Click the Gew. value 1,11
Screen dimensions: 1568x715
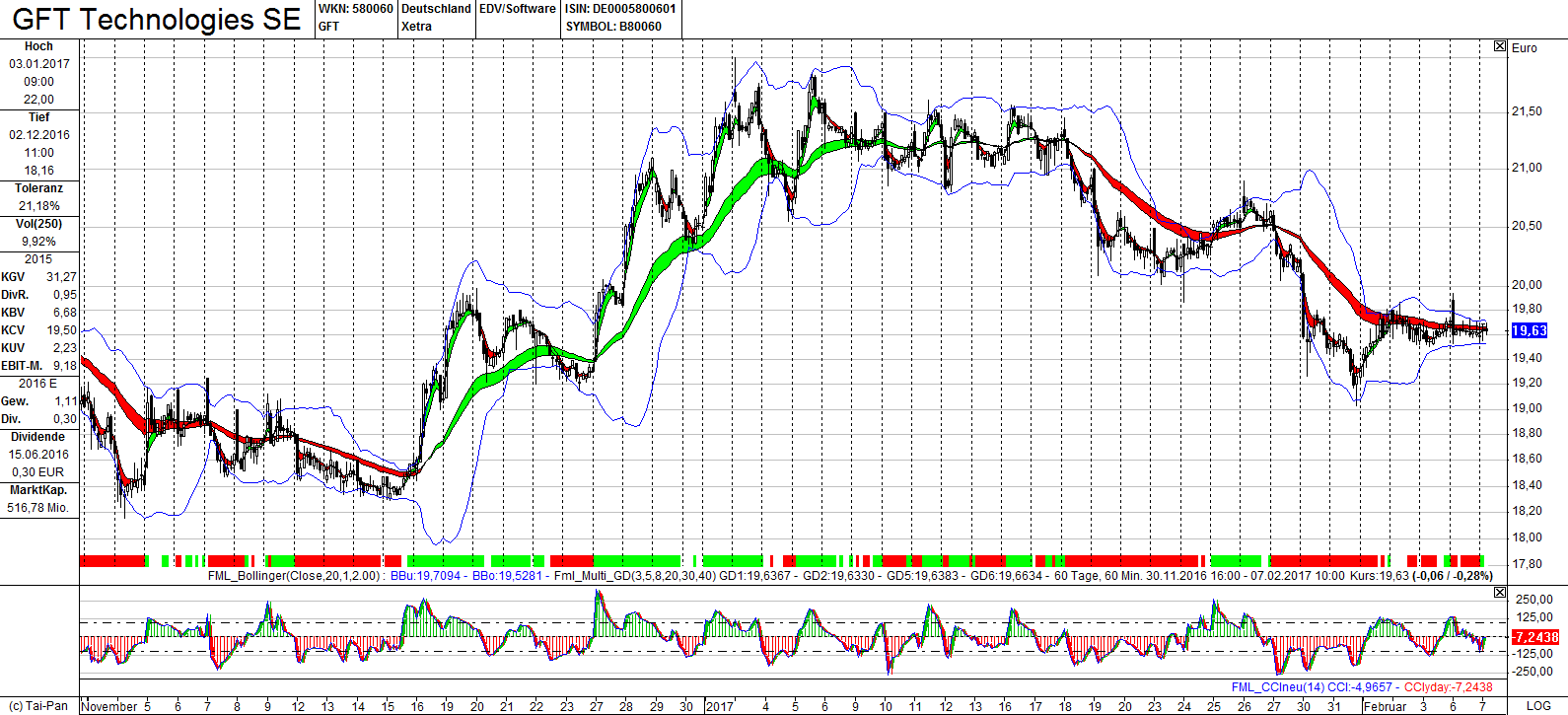click(x=65, y=401)
